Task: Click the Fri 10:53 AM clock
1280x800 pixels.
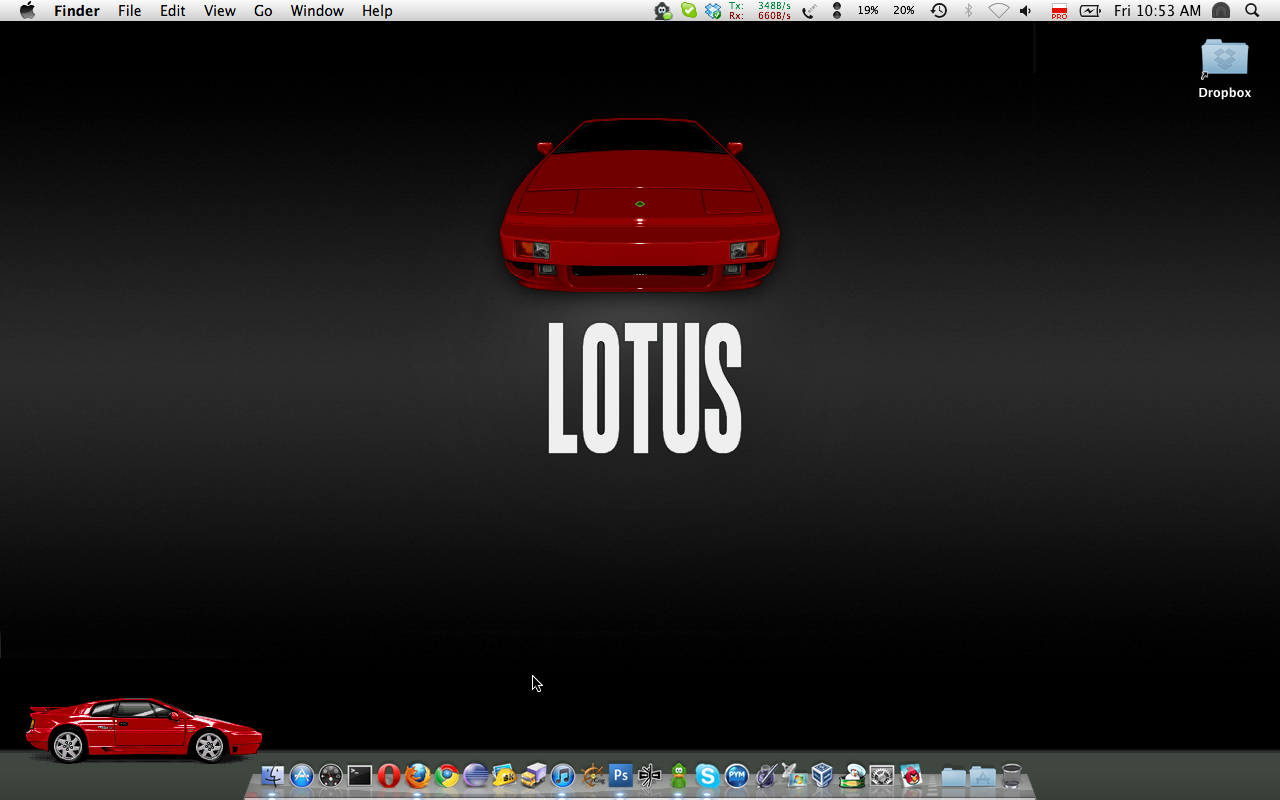Action: pyautogui.click(x=1157, y=11)
